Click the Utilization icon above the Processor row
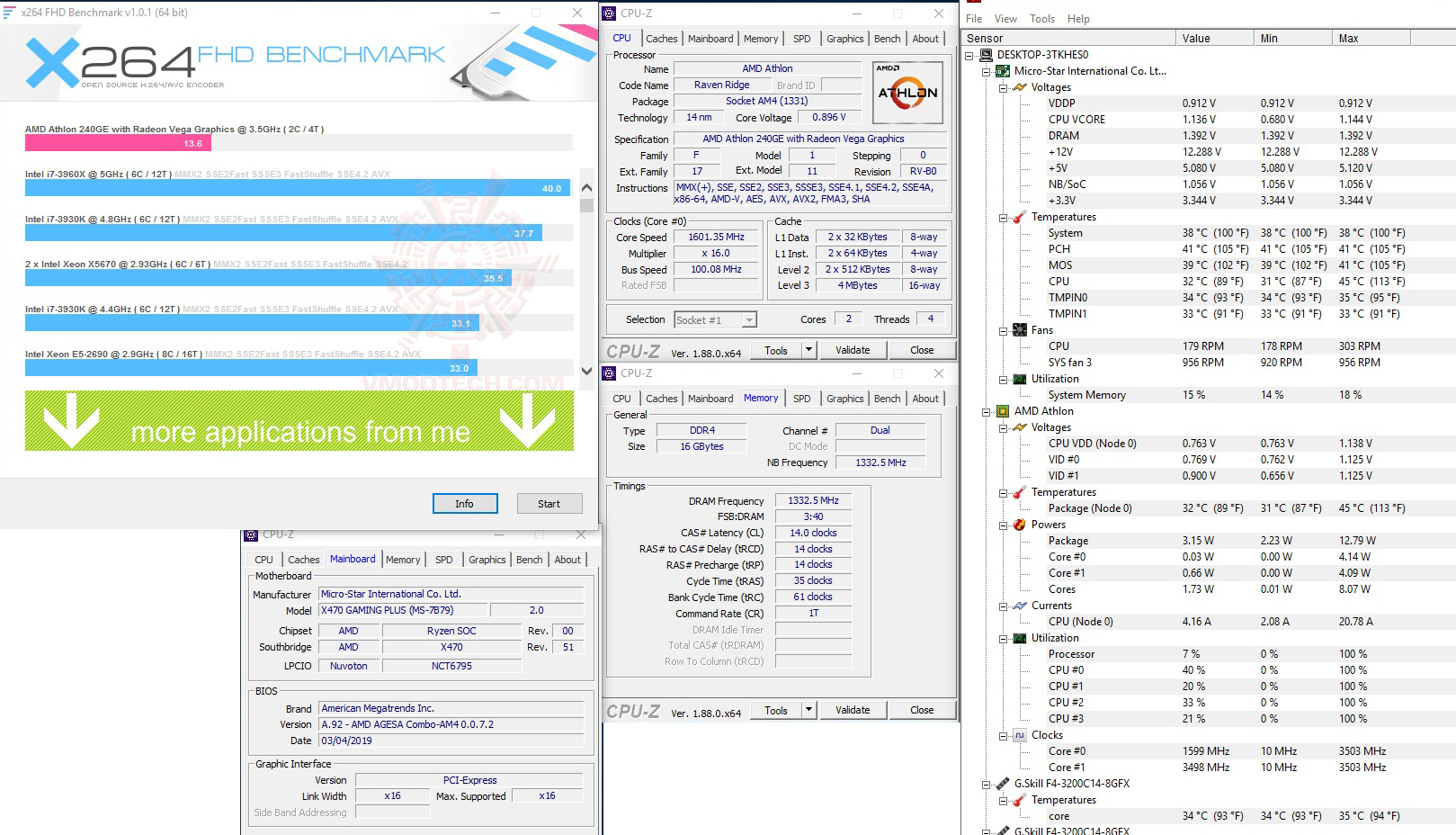This screenshot has width=1456, height=835. [x=1020, y=638]
